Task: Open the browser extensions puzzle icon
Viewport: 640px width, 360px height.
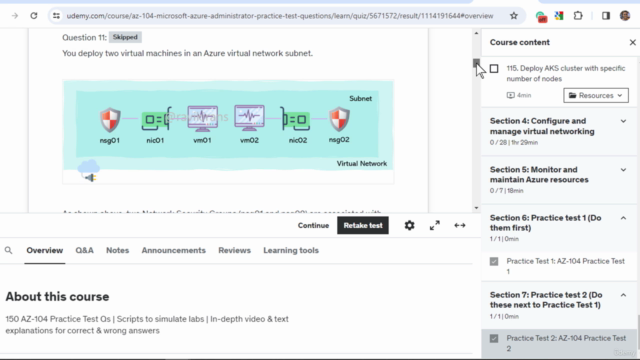Action: (x=578, y=16)
